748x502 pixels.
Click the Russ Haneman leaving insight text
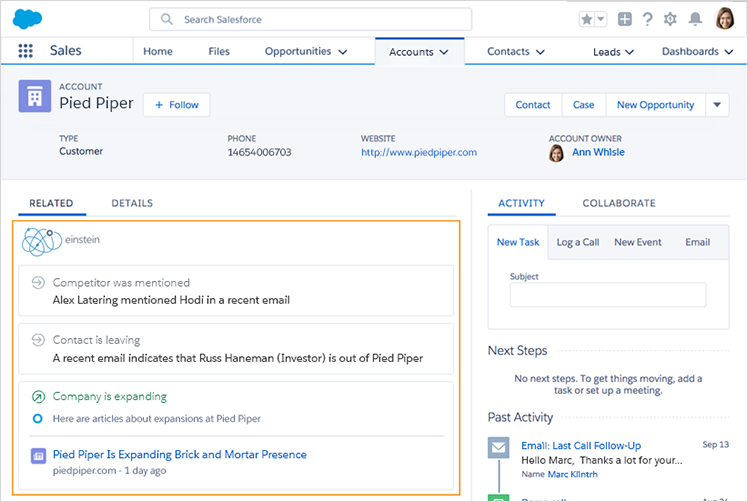pos(238,358)
